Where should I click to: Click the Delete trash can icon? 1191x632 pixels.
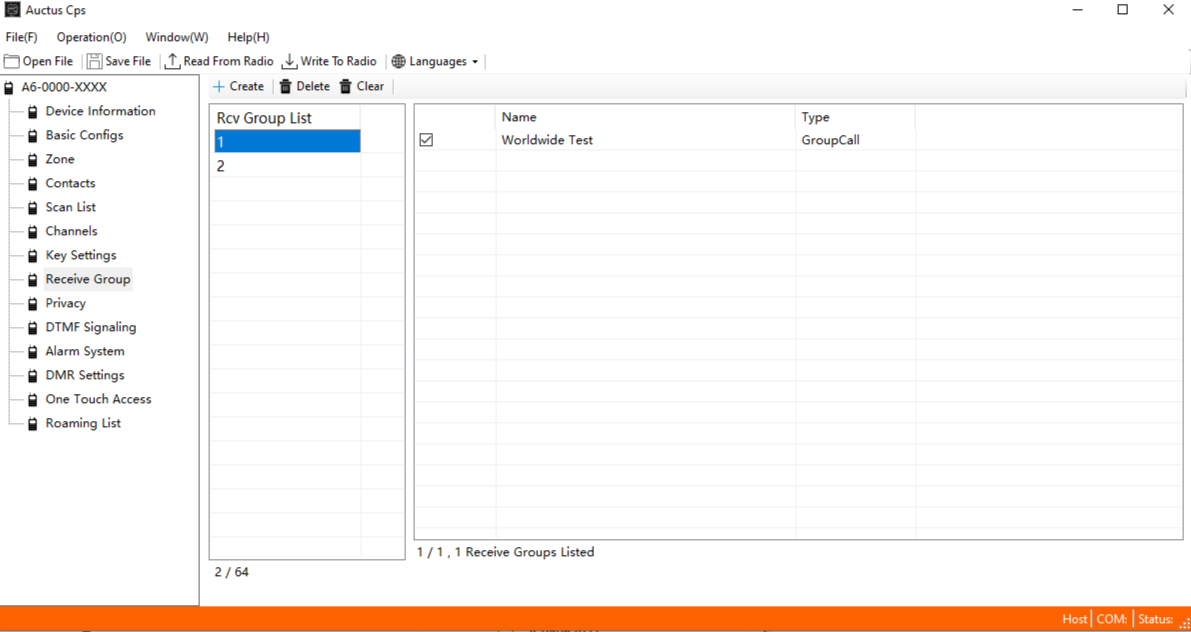click(286, 87)
